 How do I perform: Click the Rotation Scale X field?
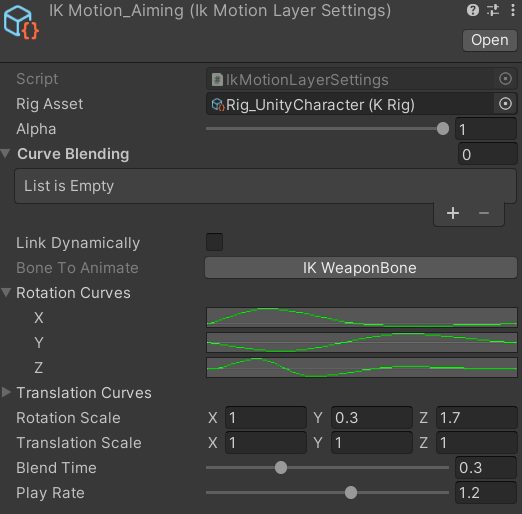266,417
